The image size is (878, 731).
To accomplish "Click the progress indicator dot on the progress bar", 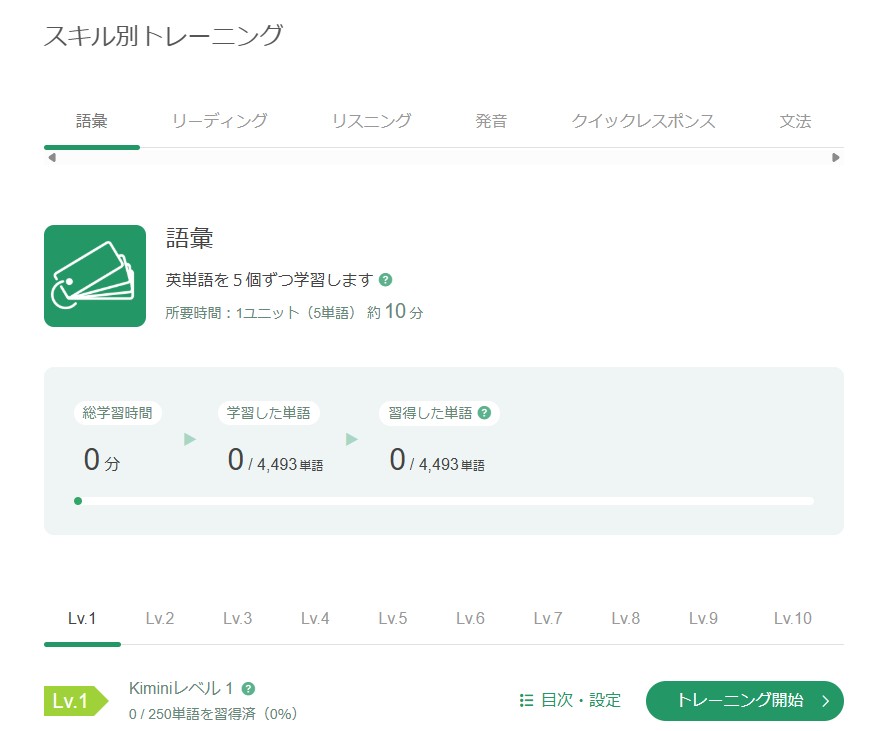I will click(78, 501).
